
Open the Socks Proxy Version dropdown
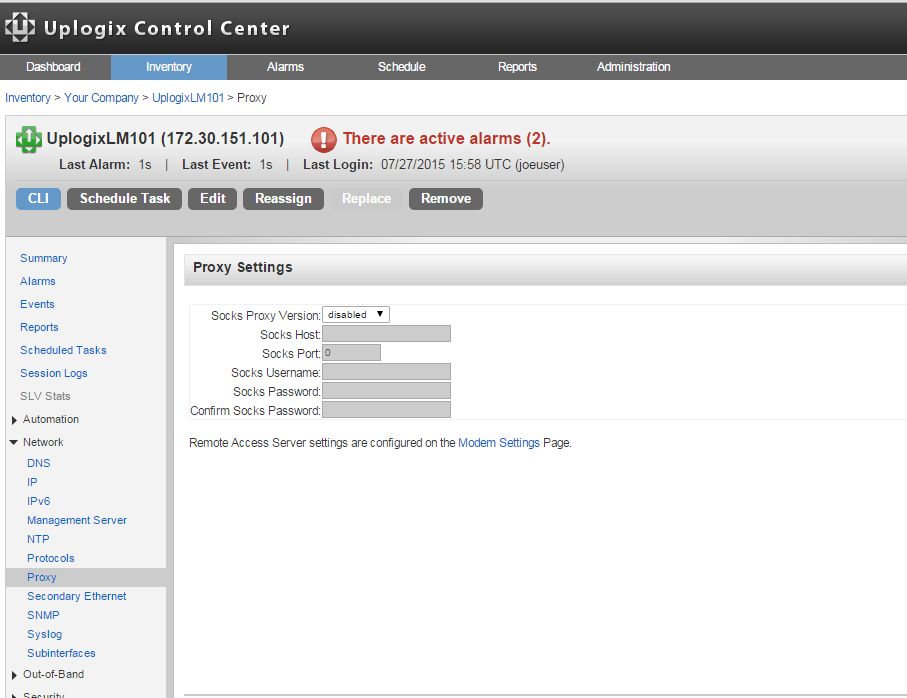356,315
